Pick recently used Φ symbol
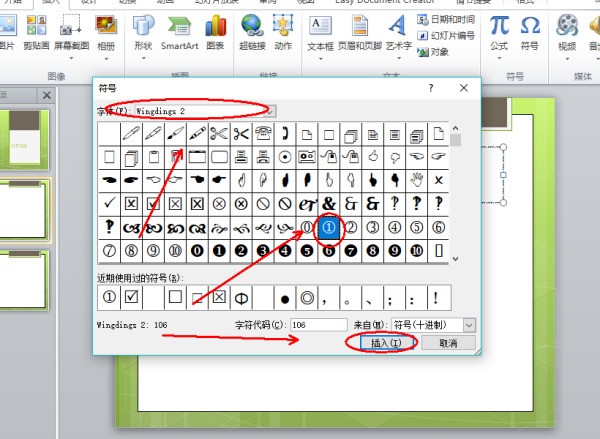Image resolution: width=600 pixels, height=439 pixels. pos(241,297)
